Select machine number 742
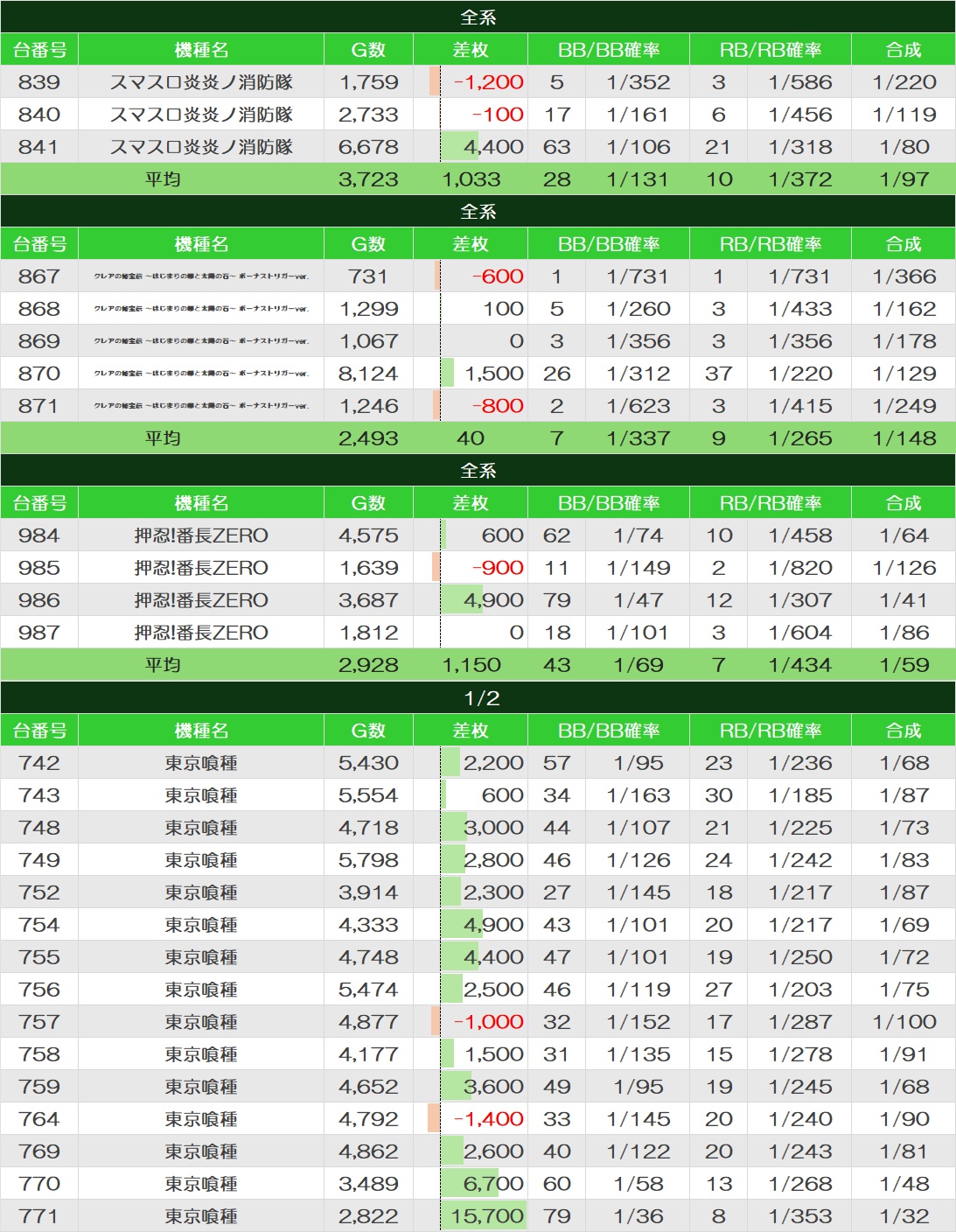Viewport: 956px width, 1232px height. tap(39, 763)
